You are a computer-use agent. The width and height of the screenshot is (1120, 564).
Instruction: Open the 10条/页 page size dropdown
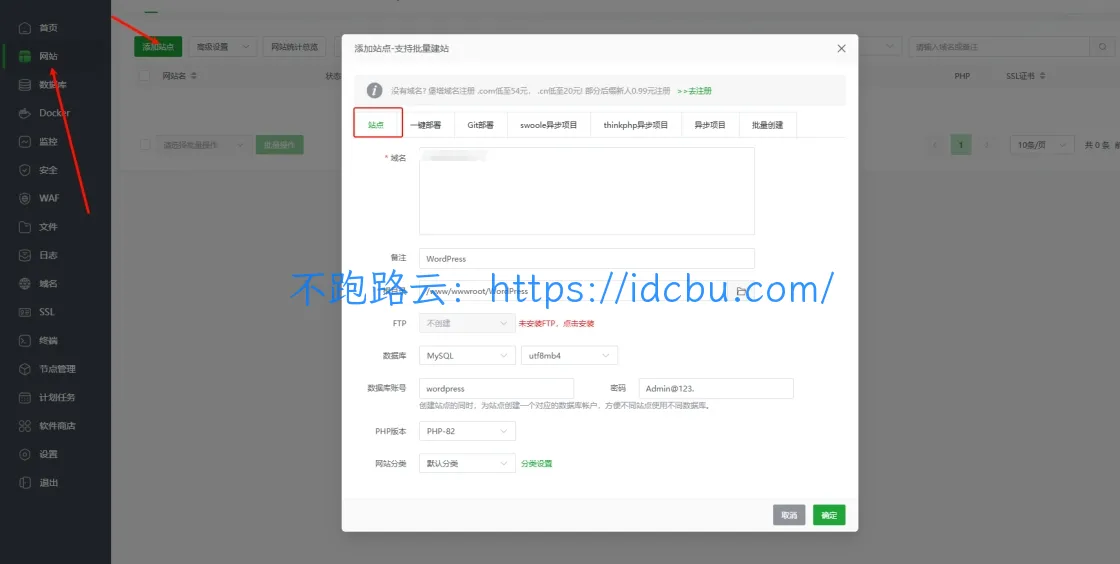click(x=1041, y=145)
